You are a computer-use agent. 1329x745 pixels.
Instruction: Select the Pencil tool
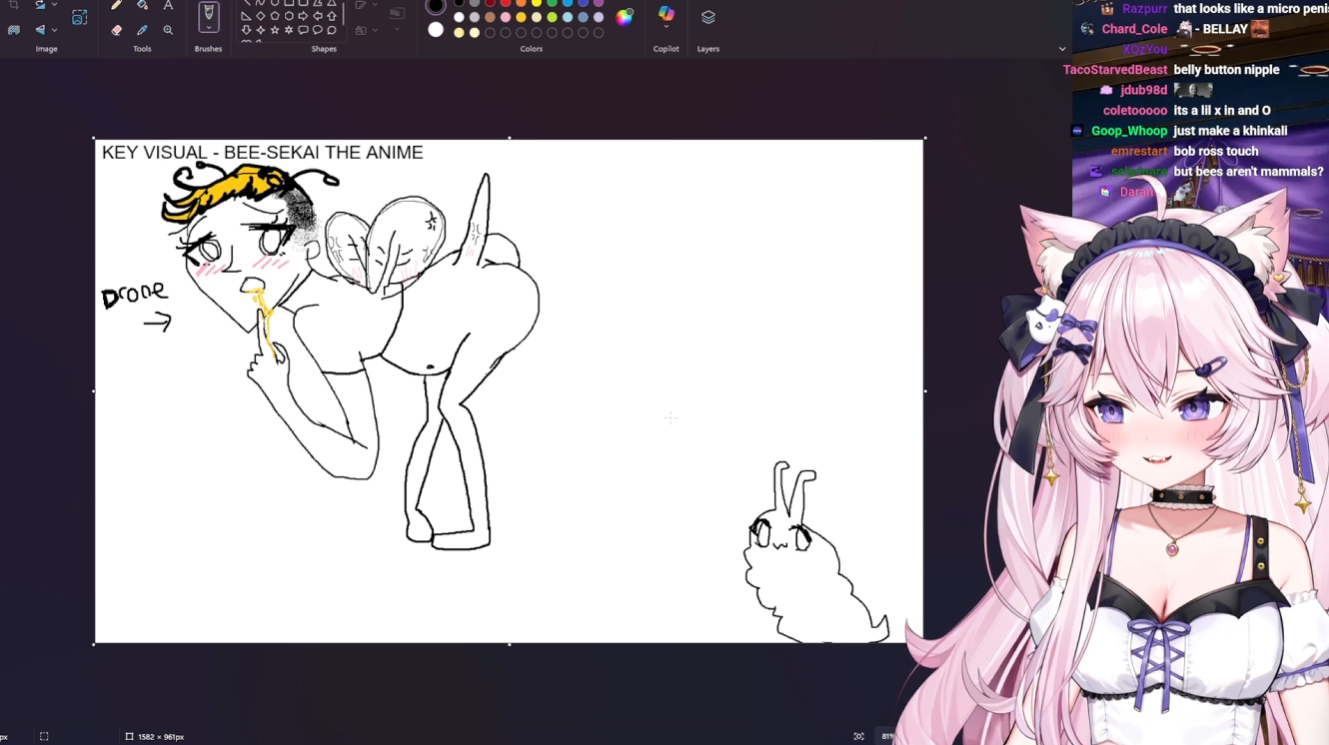tap(116, 6)
